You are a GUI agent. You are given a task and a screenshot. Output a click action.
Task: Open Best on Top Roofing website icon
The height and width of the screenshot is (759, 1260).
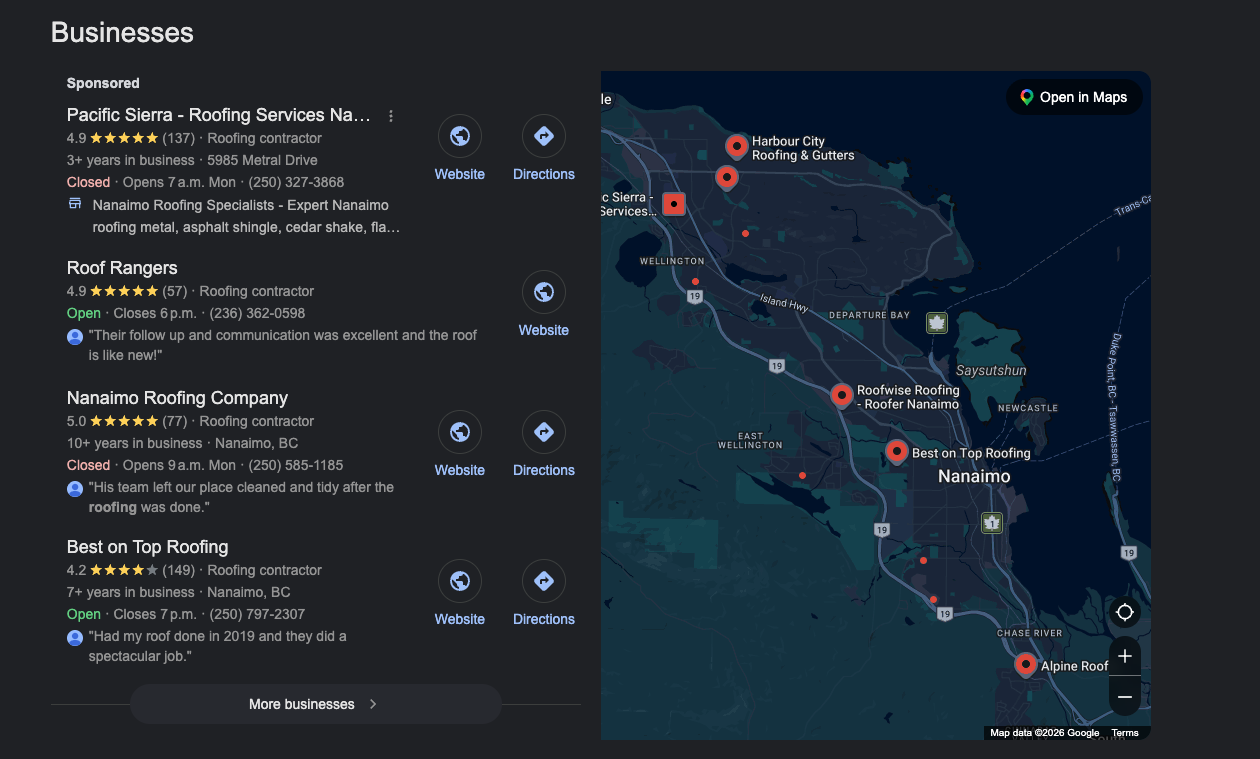[460, 581]
